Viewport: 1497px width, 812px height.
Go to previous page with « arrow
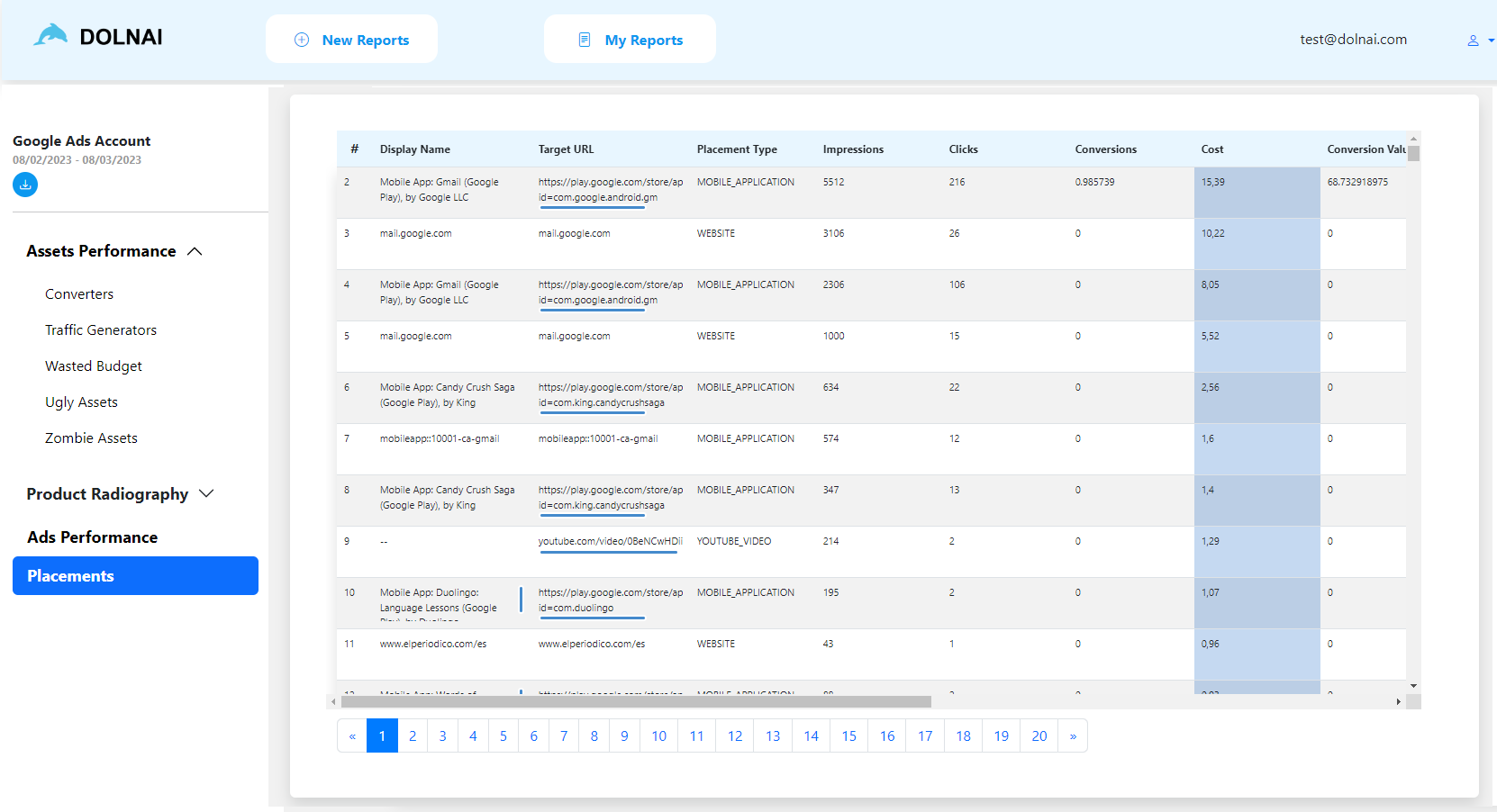pyautogui.click(x=352, y=736)
